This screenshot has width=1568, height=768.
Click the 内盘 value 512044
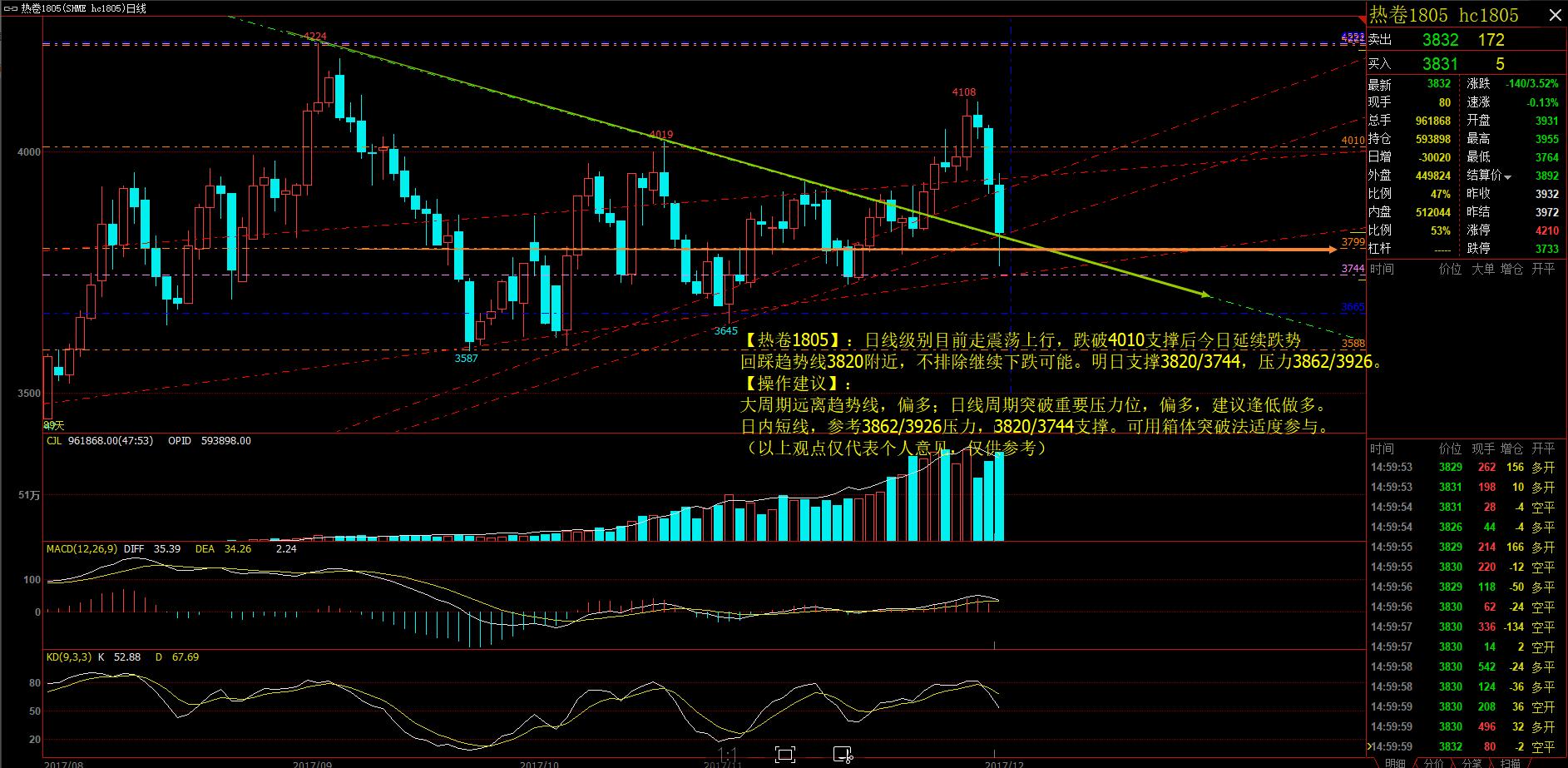(x=1432, y=212)
